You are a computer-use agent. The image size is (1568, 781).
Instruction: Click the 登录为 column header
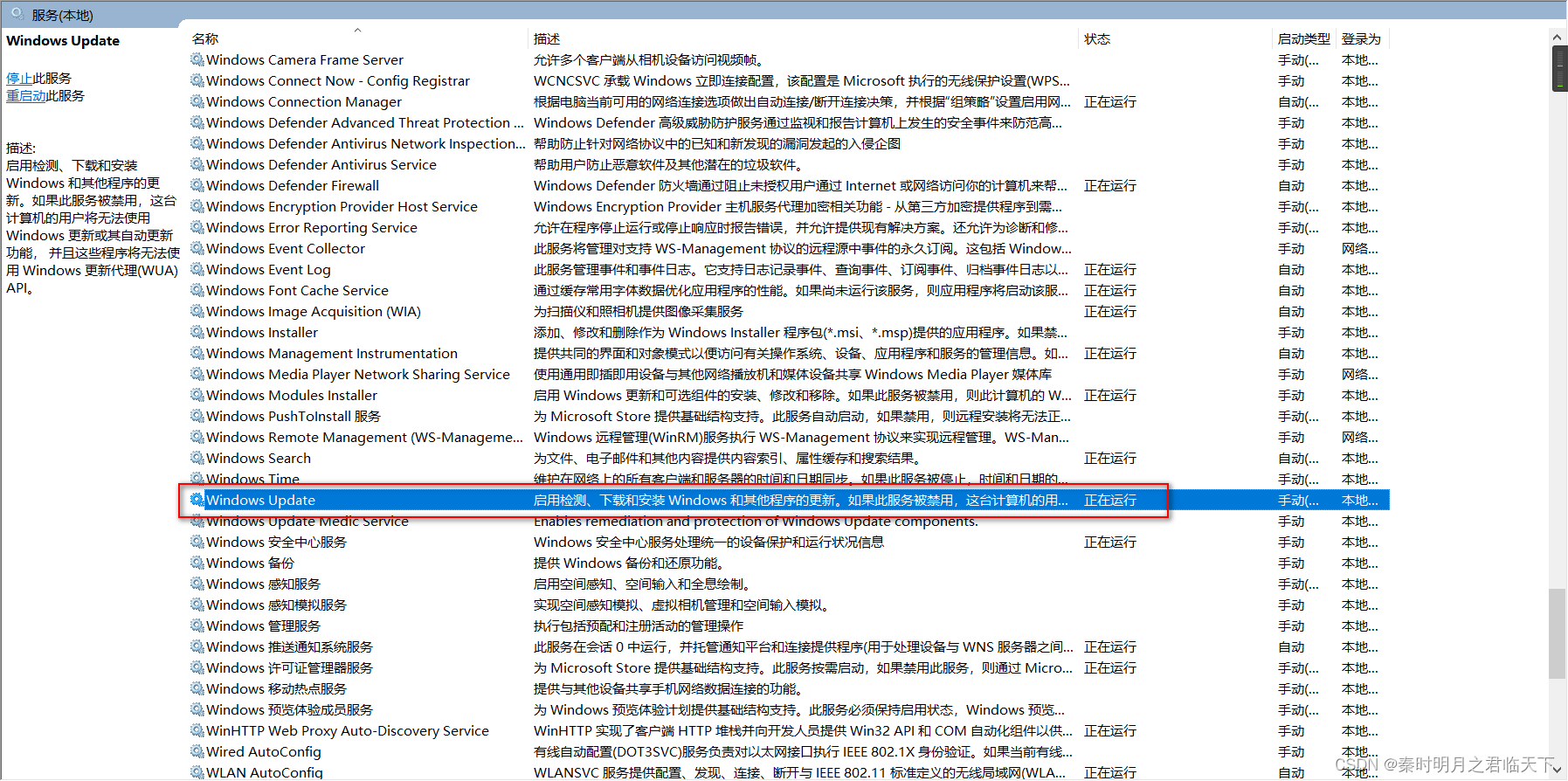point(1362,38)
